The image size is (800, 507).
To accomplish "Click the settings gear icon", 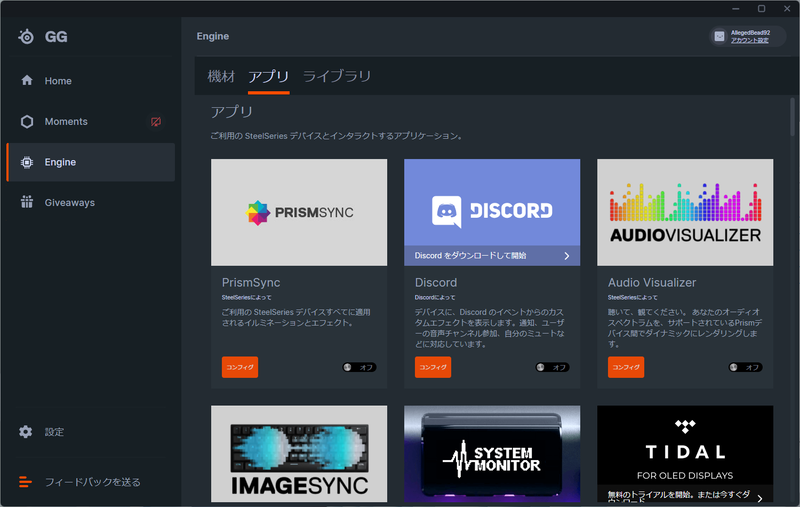I will (26, 432).
